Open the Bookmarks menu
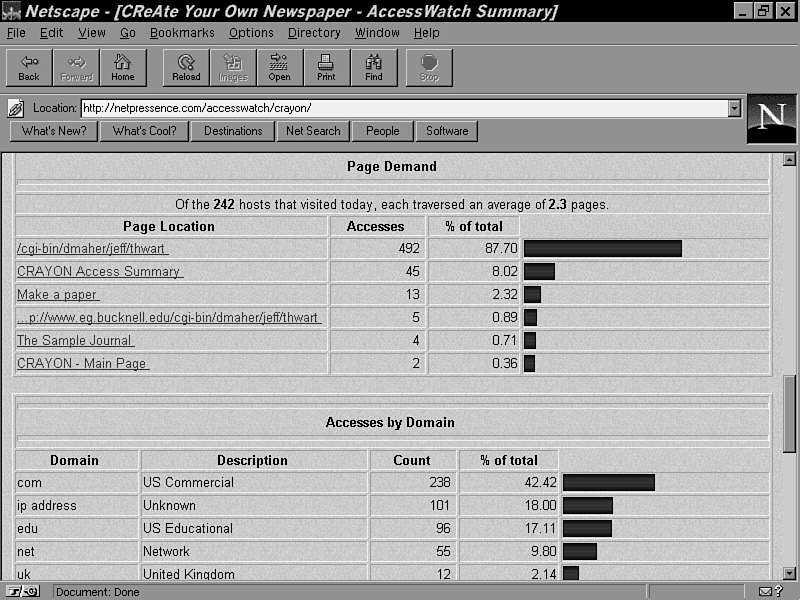The image size is (800, 600). [x=182, y=33]
